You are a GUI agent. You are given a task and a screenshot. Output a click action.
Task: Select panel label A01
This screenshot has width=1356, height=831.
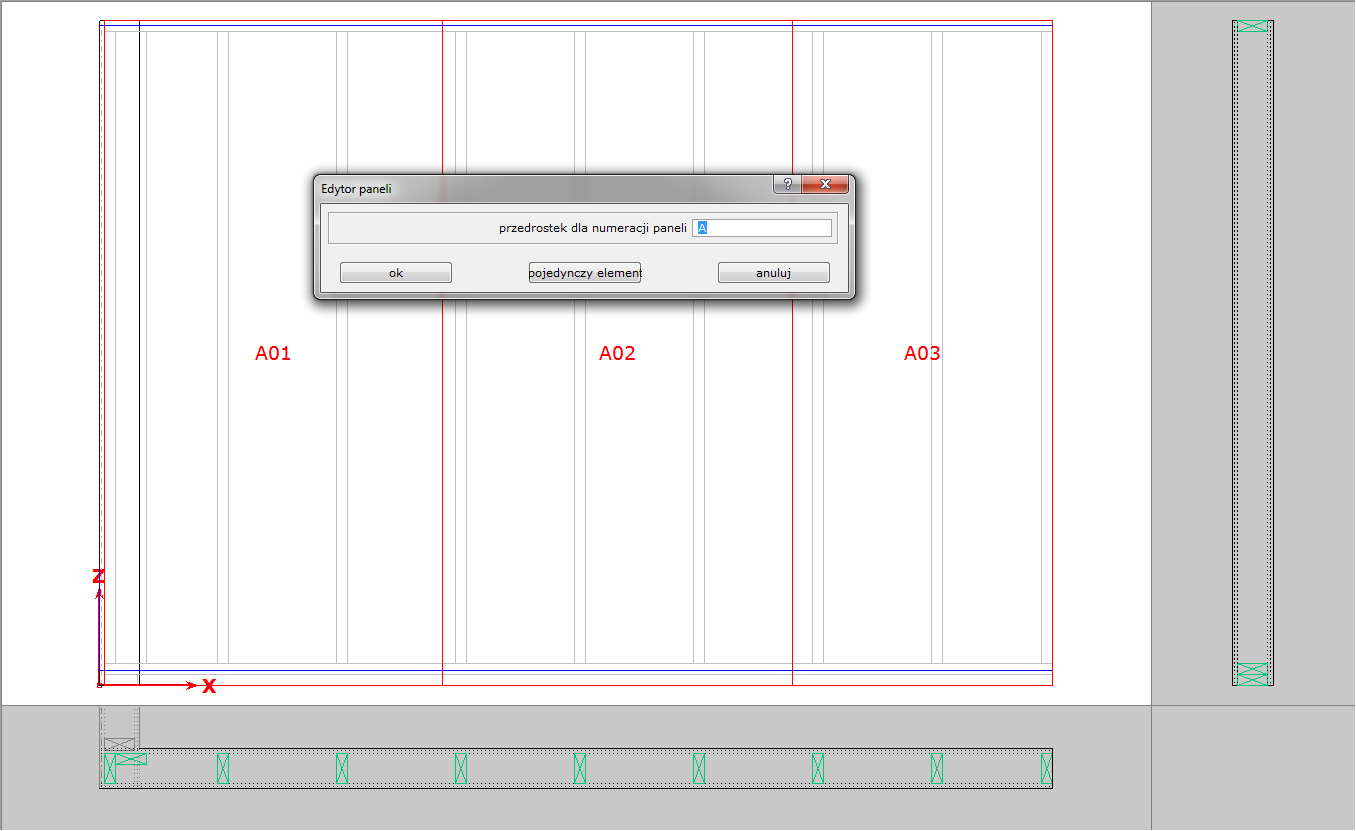click(x=273, y=353)
